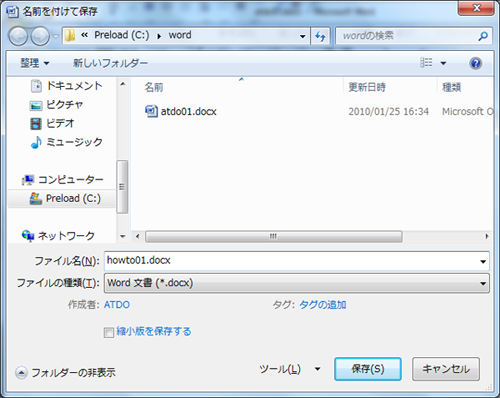Screen dimensions: 500x398
Task: Click navigation pane scroll up arrow
Action: (x=123, y=84)
